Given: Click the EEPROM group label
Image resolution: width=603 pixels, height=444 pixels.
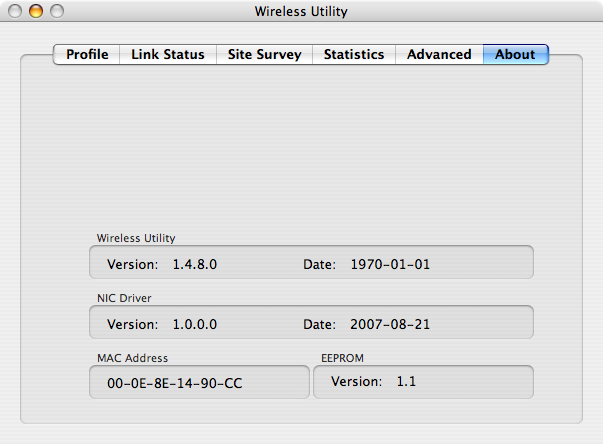Looking at the screenshot, I should click(342, 358).
